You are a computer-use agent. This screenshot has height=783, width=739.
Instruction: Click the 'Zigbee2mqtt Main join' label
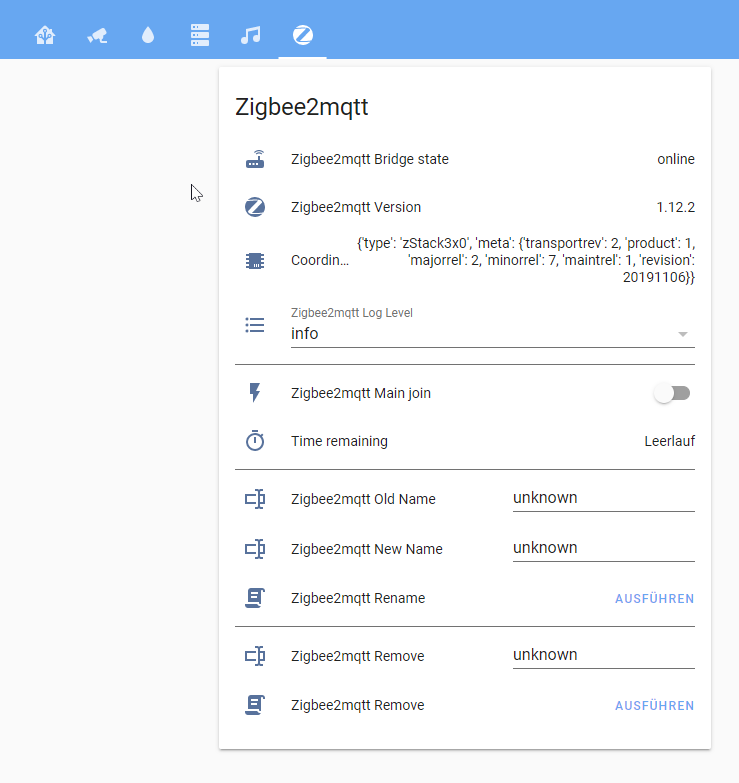(361, 393)
